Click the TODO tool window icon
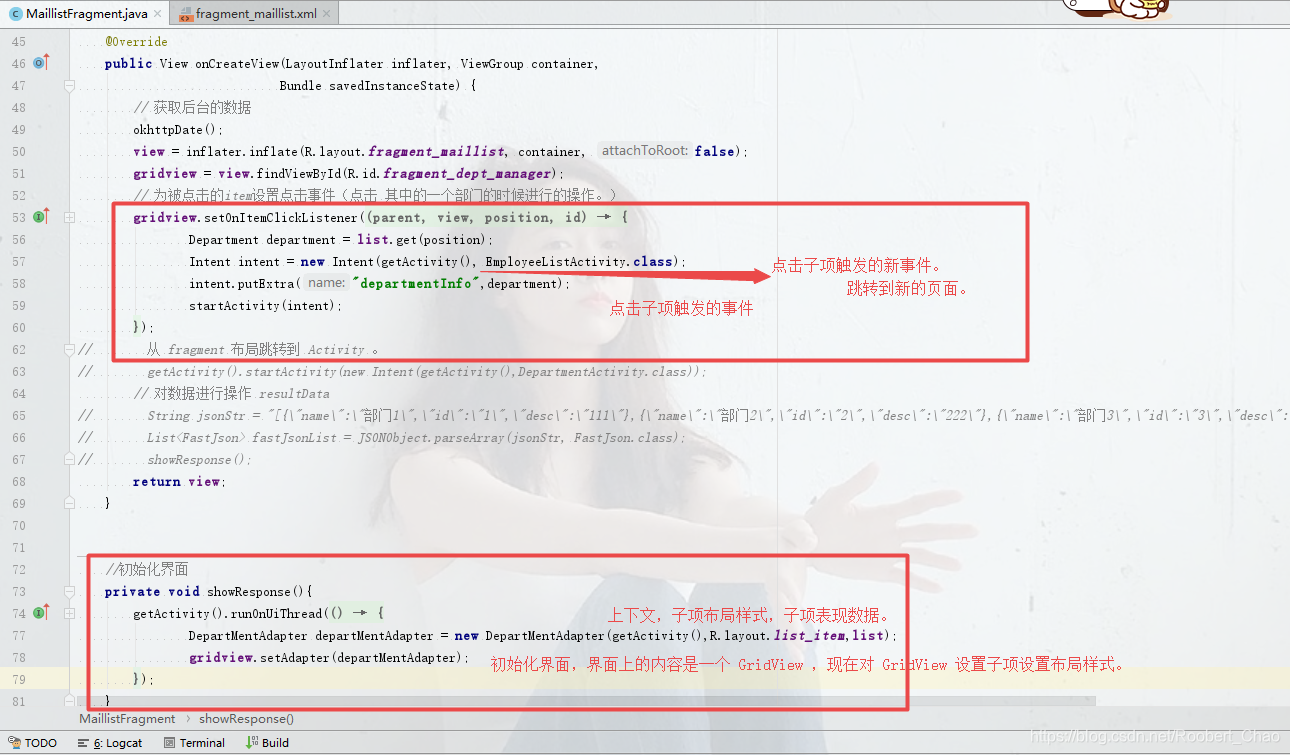This screenshot has width=1290, height=755. click(14, 743)
